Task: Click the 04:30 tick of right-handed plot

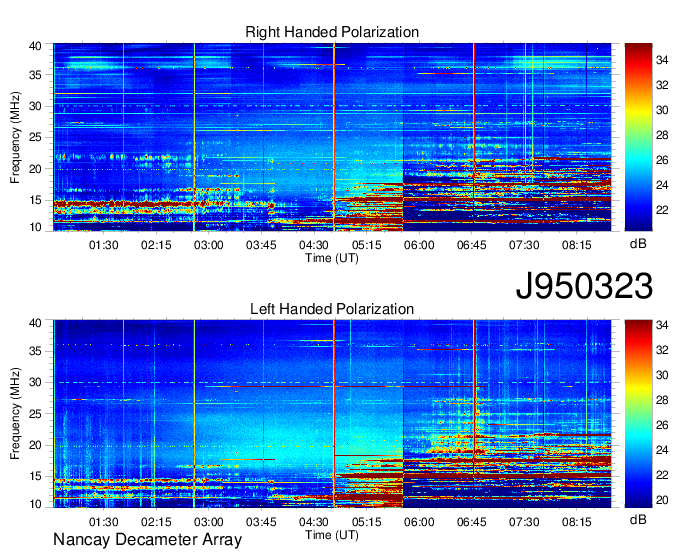Action: pos(314,245)
